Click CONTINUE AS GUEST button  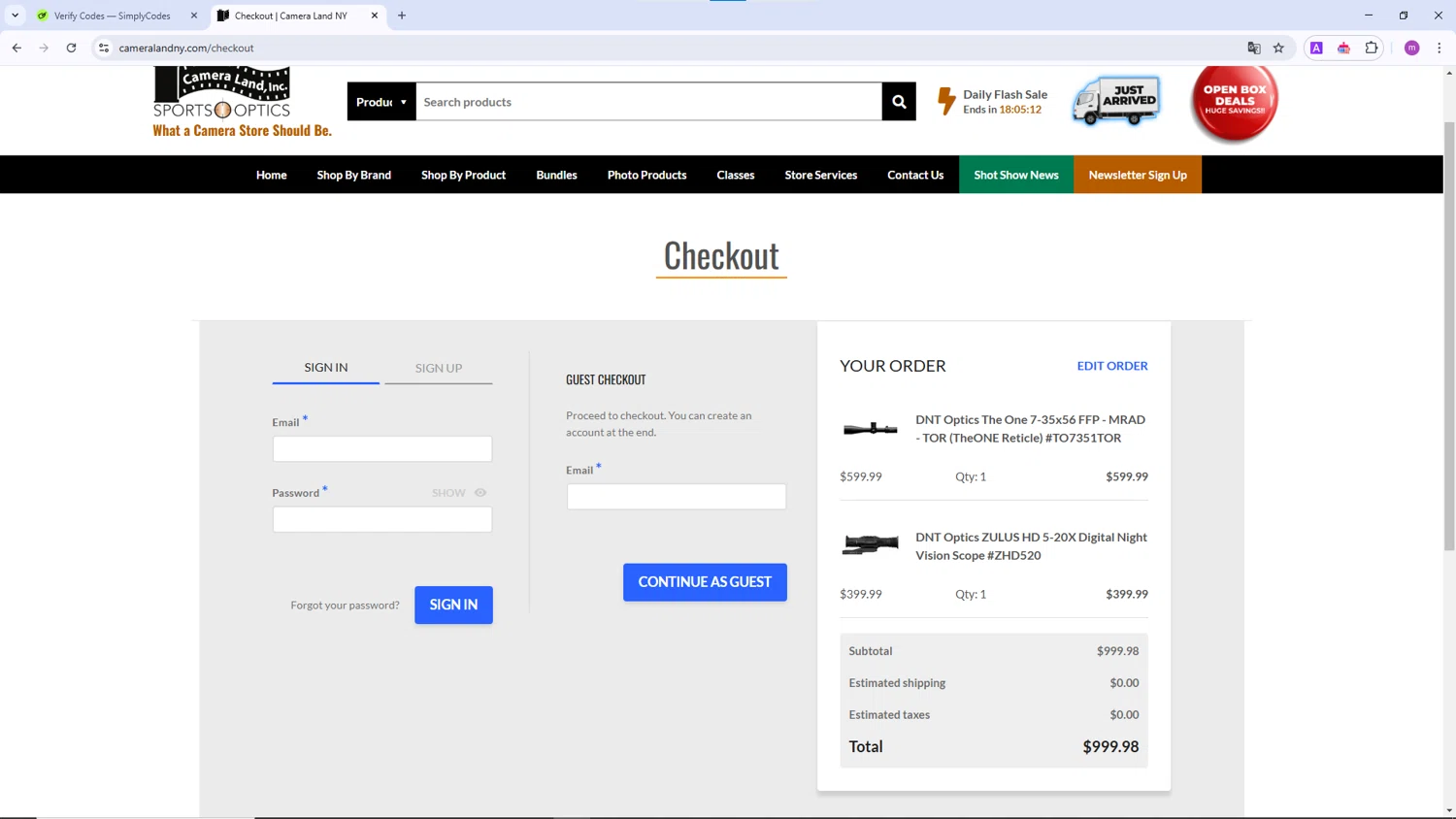[x=705, y=582]
